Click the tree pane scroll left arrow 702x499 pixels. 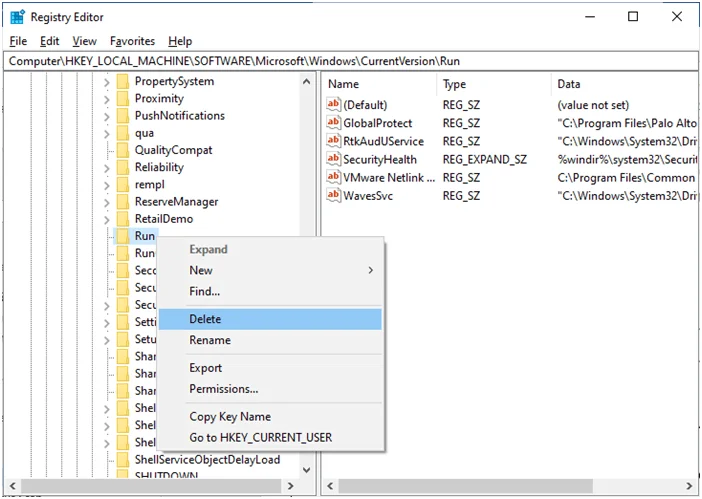click(x=13, y=486)
